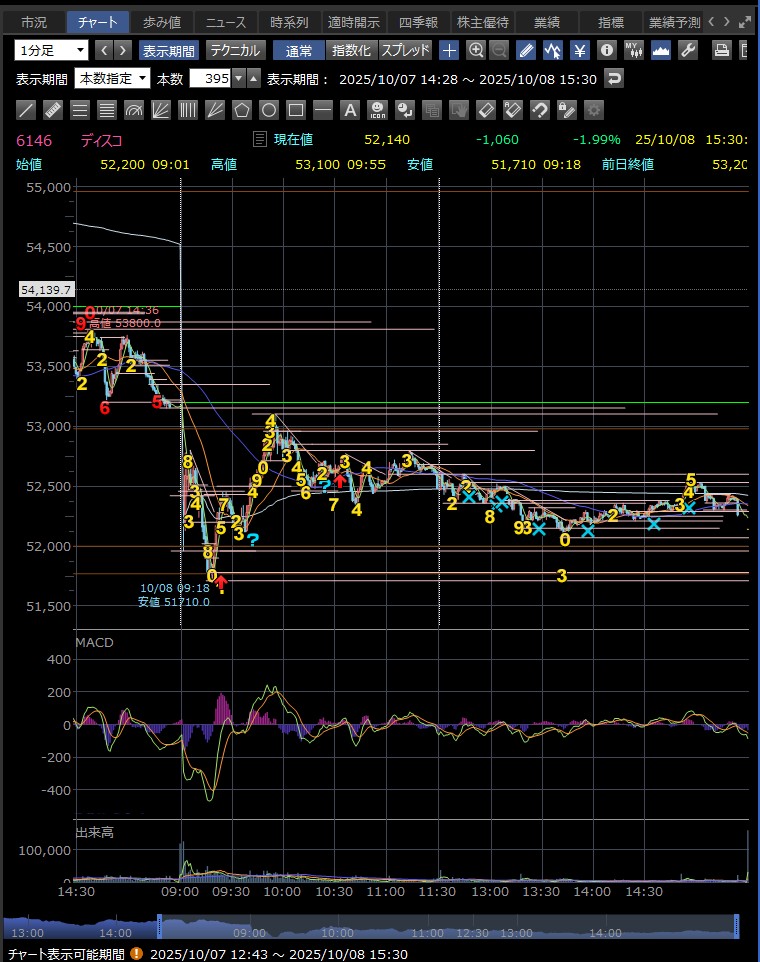Click the crosshair cursor icon

(449, 50)
